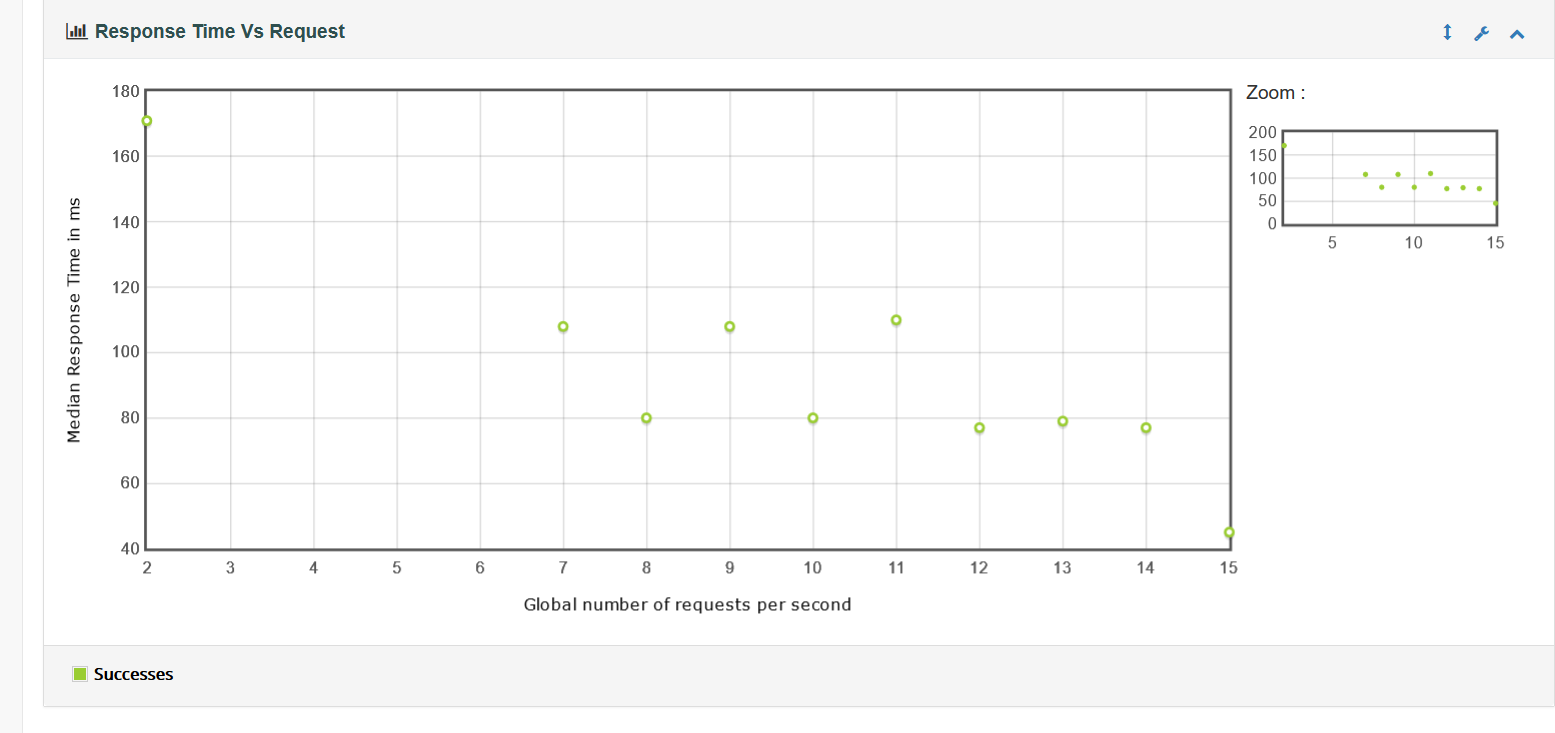Click the 'Response Time Vs Request' panel title
The width and height of the screenshot is (1555, 733).
pos(220,31)
